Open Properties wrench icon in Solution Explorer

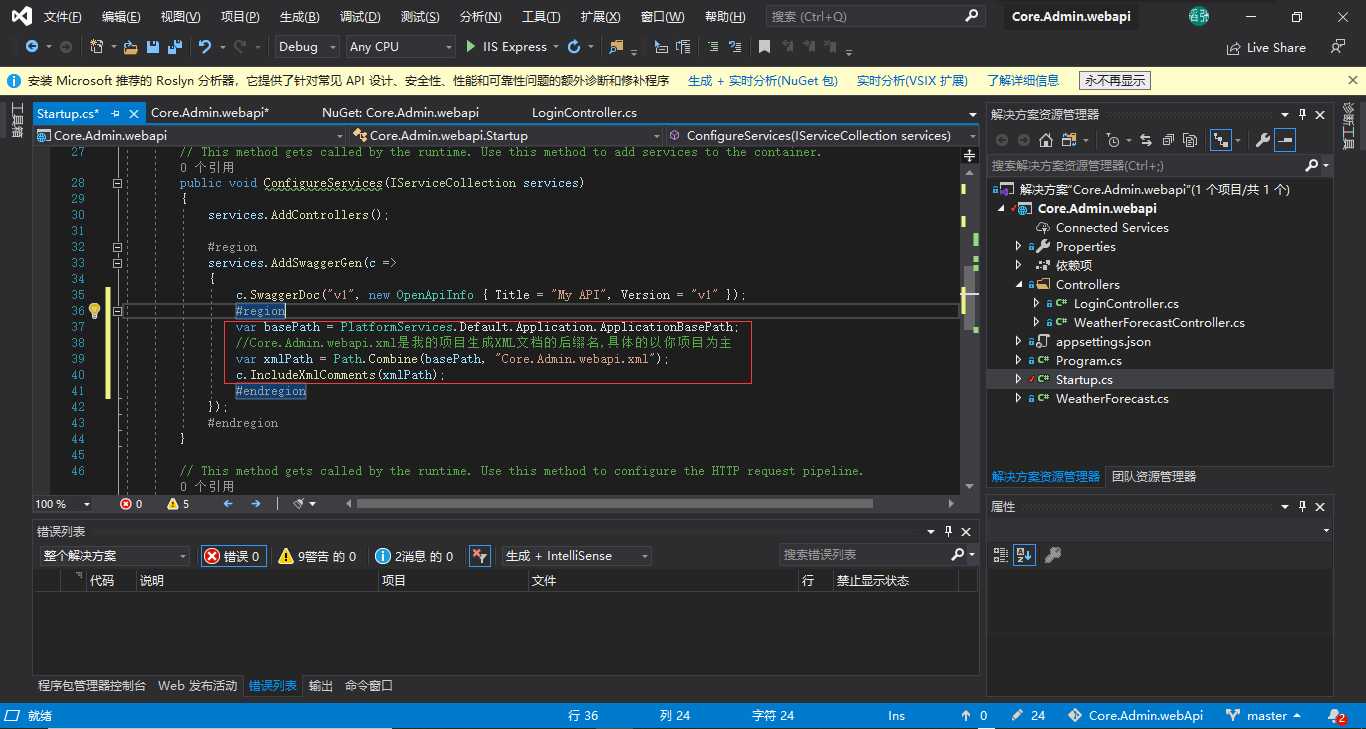tap(1263, 141)
